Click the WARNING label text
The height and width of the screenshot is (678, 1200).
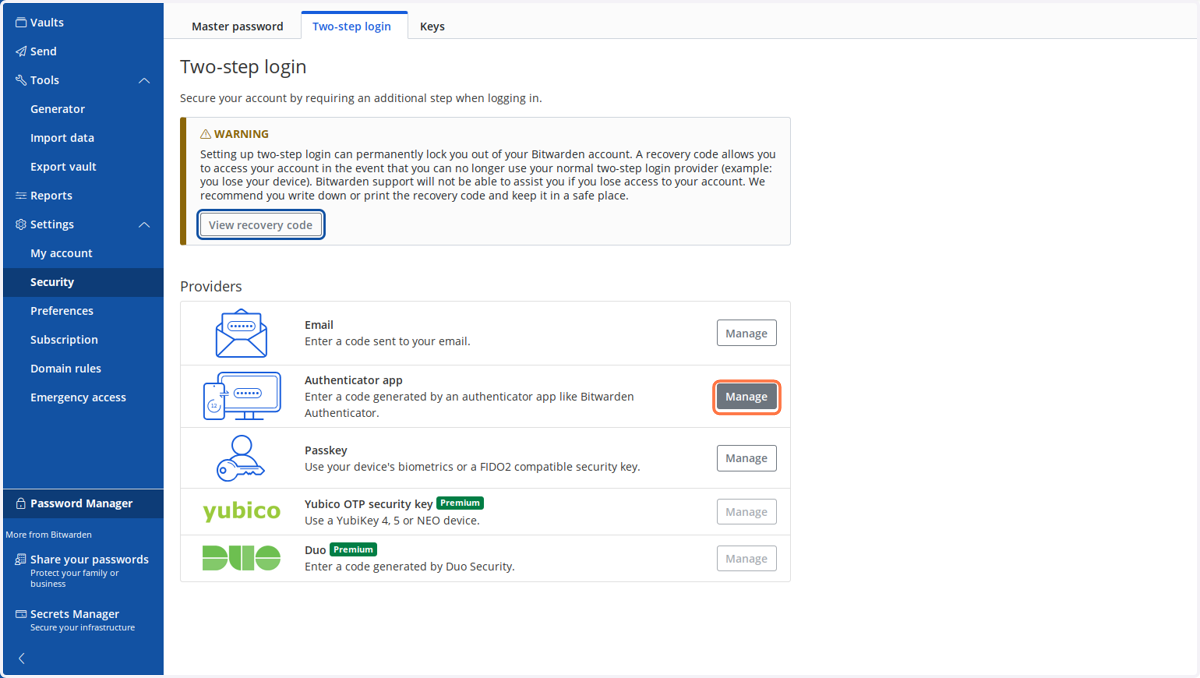pyautogui.click(x=241, y=134)
